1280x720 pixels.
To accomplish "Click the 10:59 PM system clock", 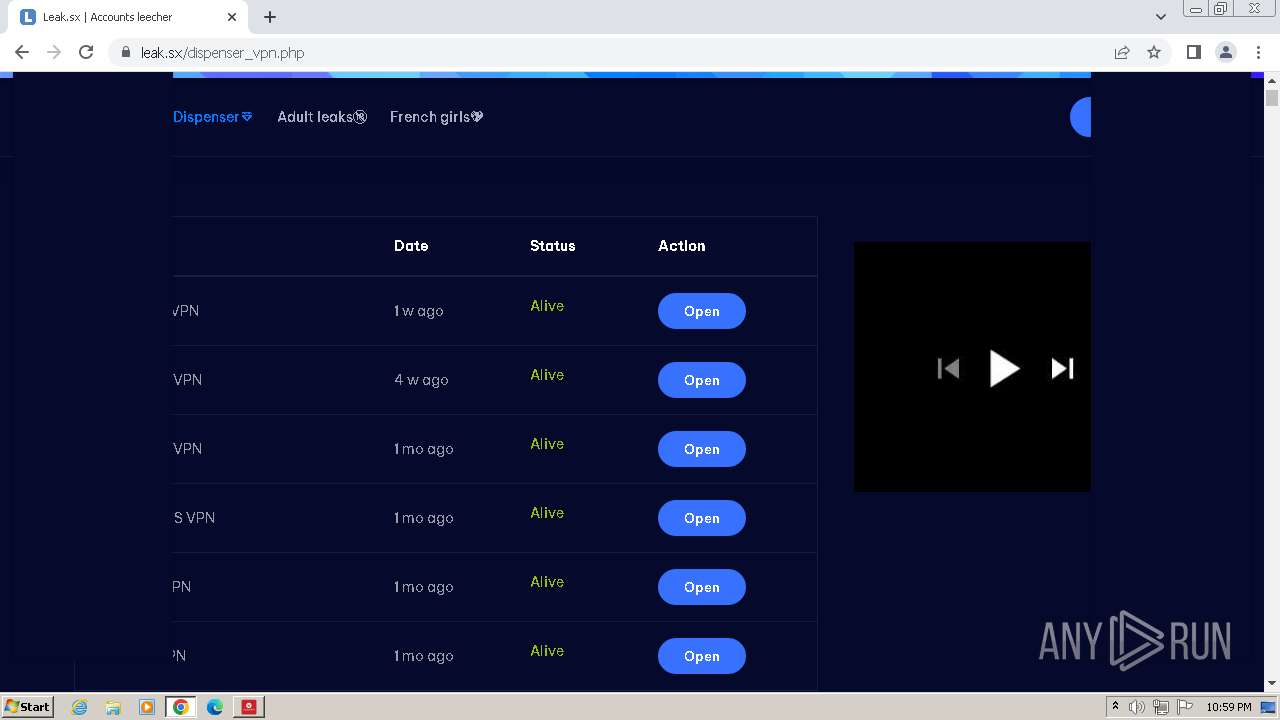I will pos(1229,707).
